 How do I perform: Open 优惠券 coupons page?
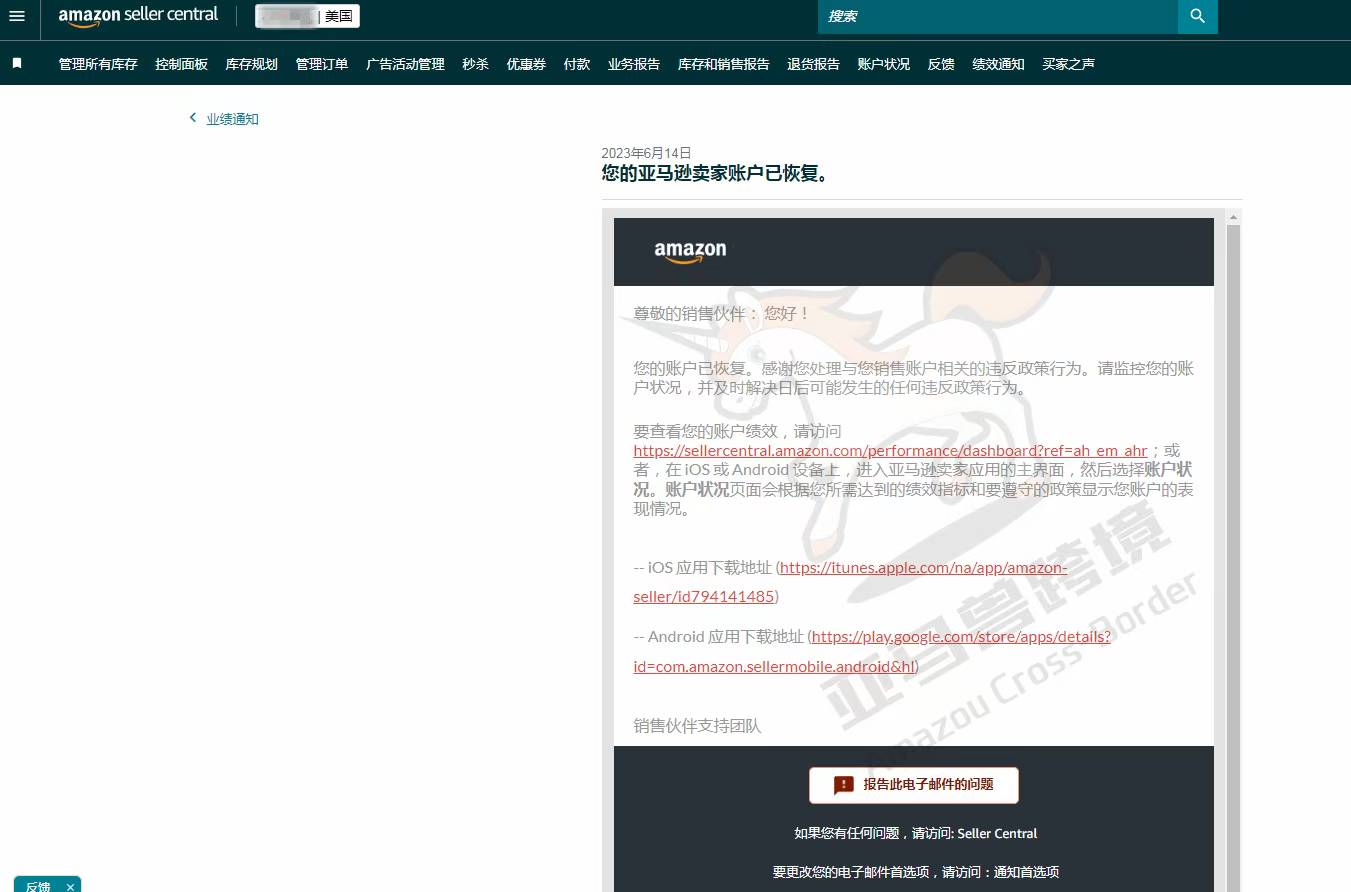coord(526,64)
